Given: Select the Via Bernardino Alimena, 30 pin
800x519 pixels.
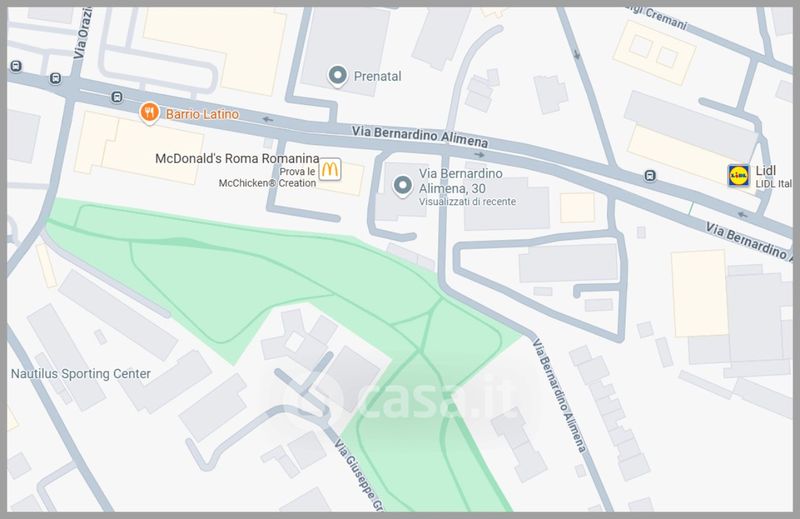Looking at the screenshot, I should point(402,186).
